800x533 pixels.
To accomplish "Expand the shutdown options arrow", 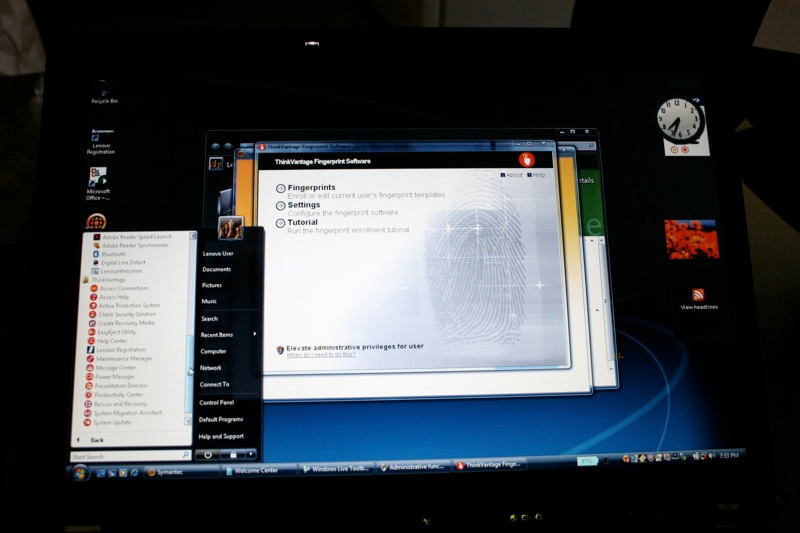I will coord(251,454).
